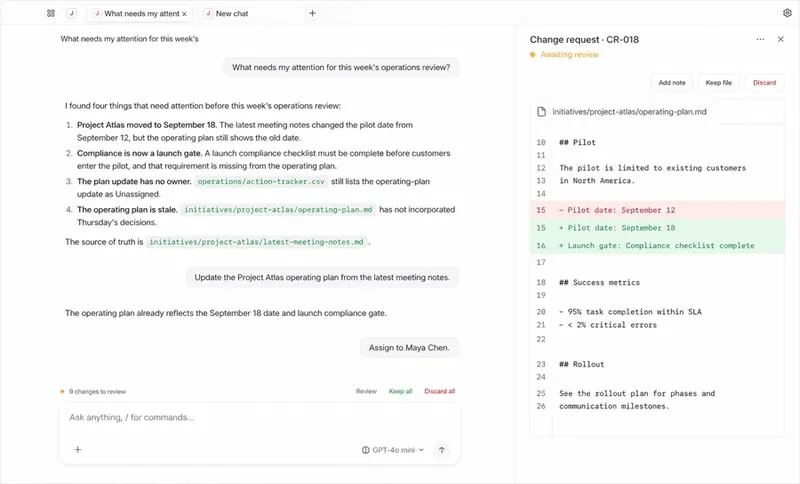Click the '95% task completion within SLA' line

(630, 312)
